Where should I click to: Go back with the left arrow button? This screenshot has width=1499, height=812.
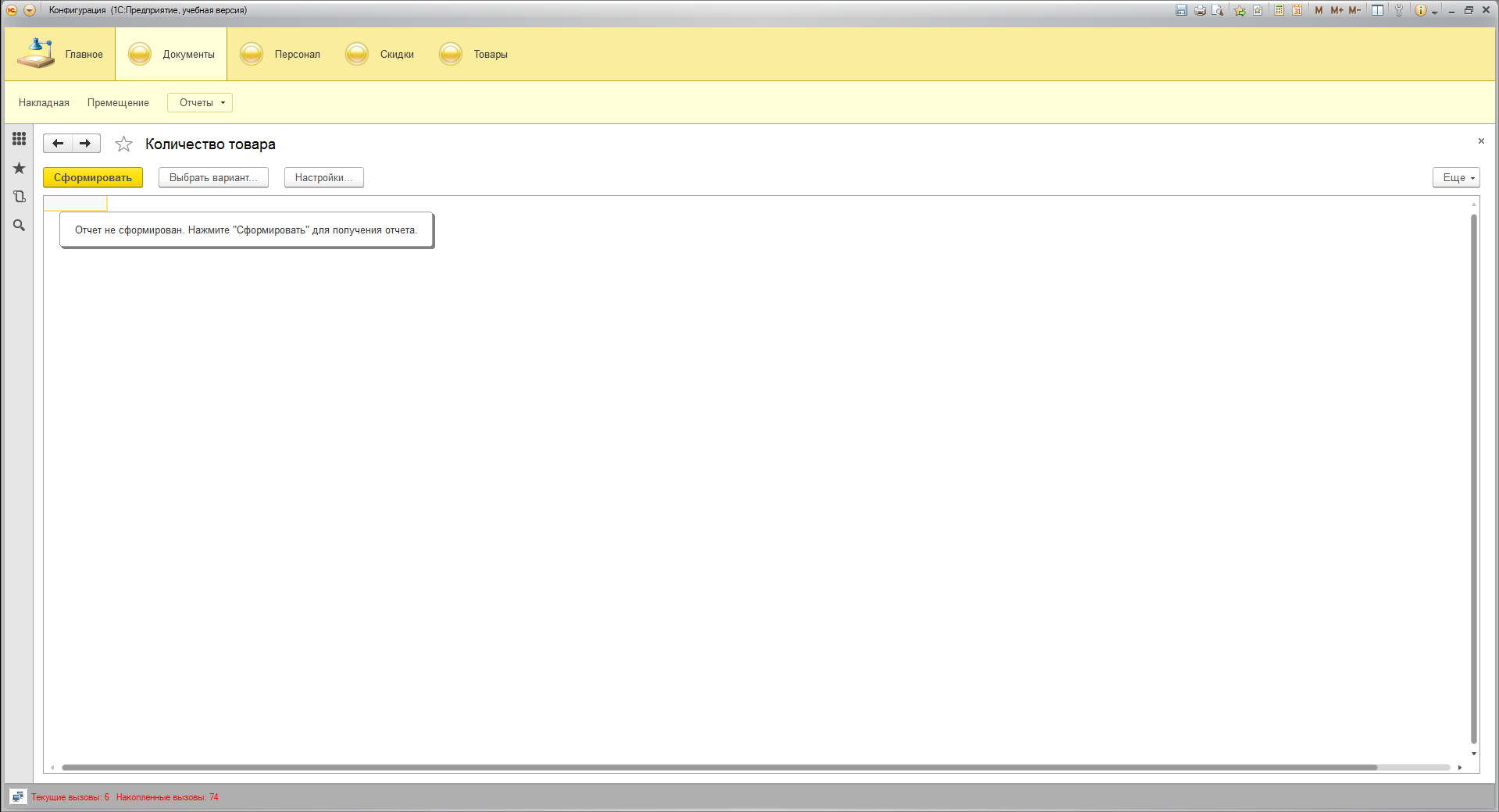point(58,144)
